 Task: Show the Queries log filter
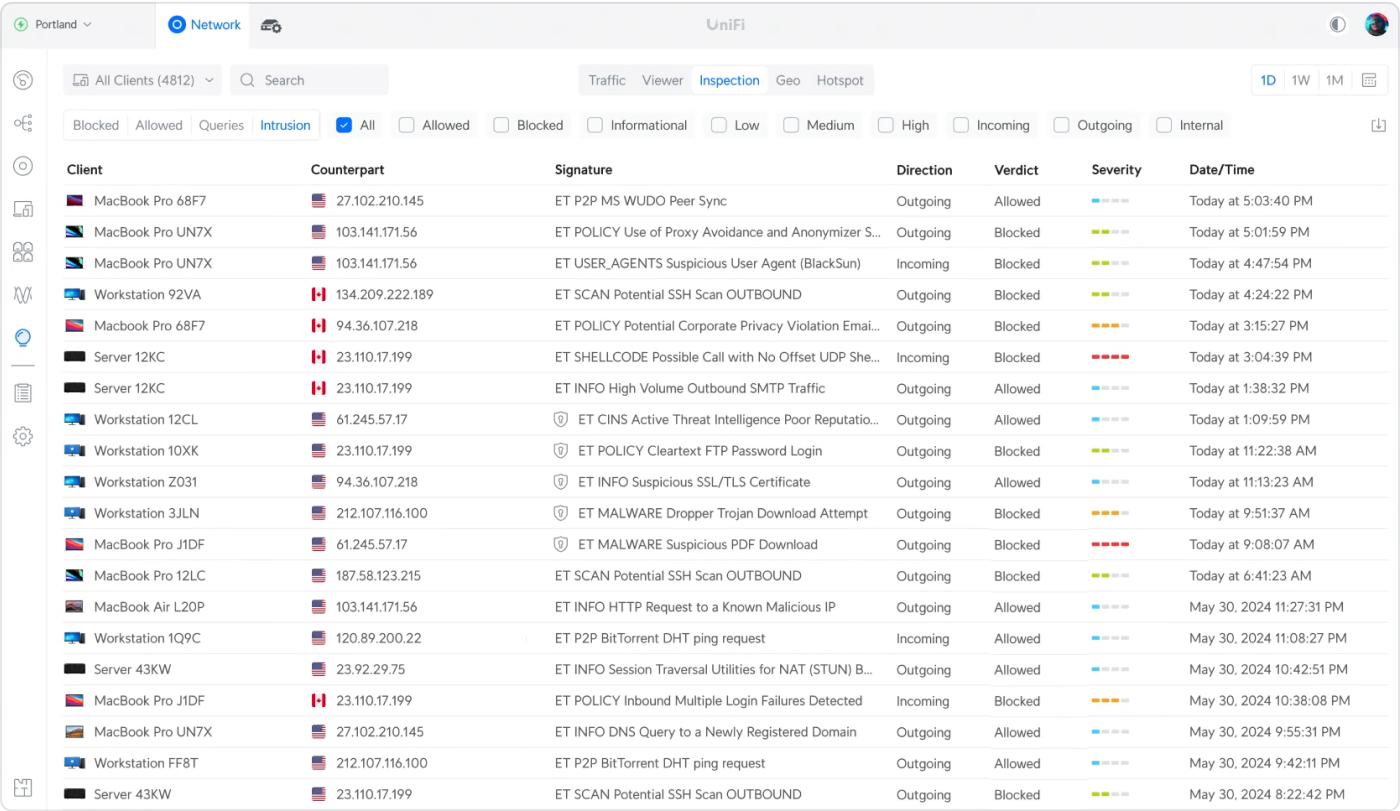point(221,125)
